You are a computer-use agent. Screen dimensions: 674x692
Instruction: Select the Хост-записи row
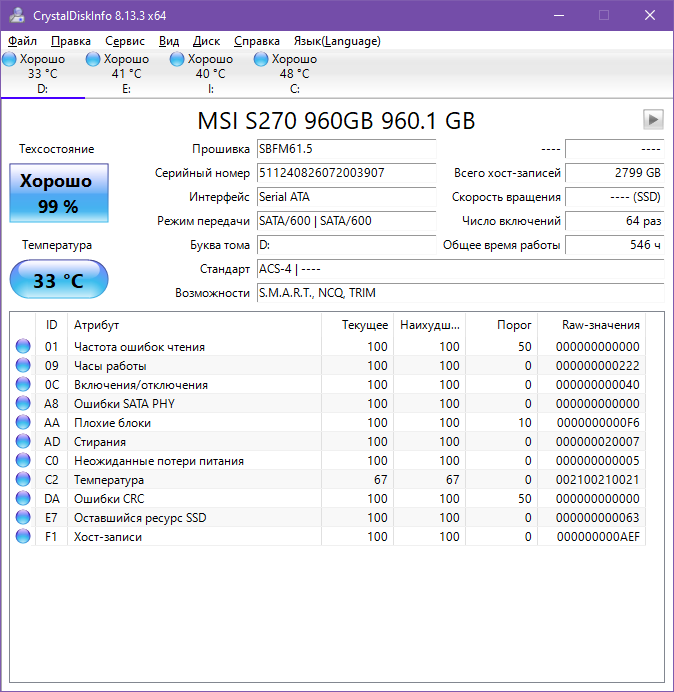(x=328, y=536)
